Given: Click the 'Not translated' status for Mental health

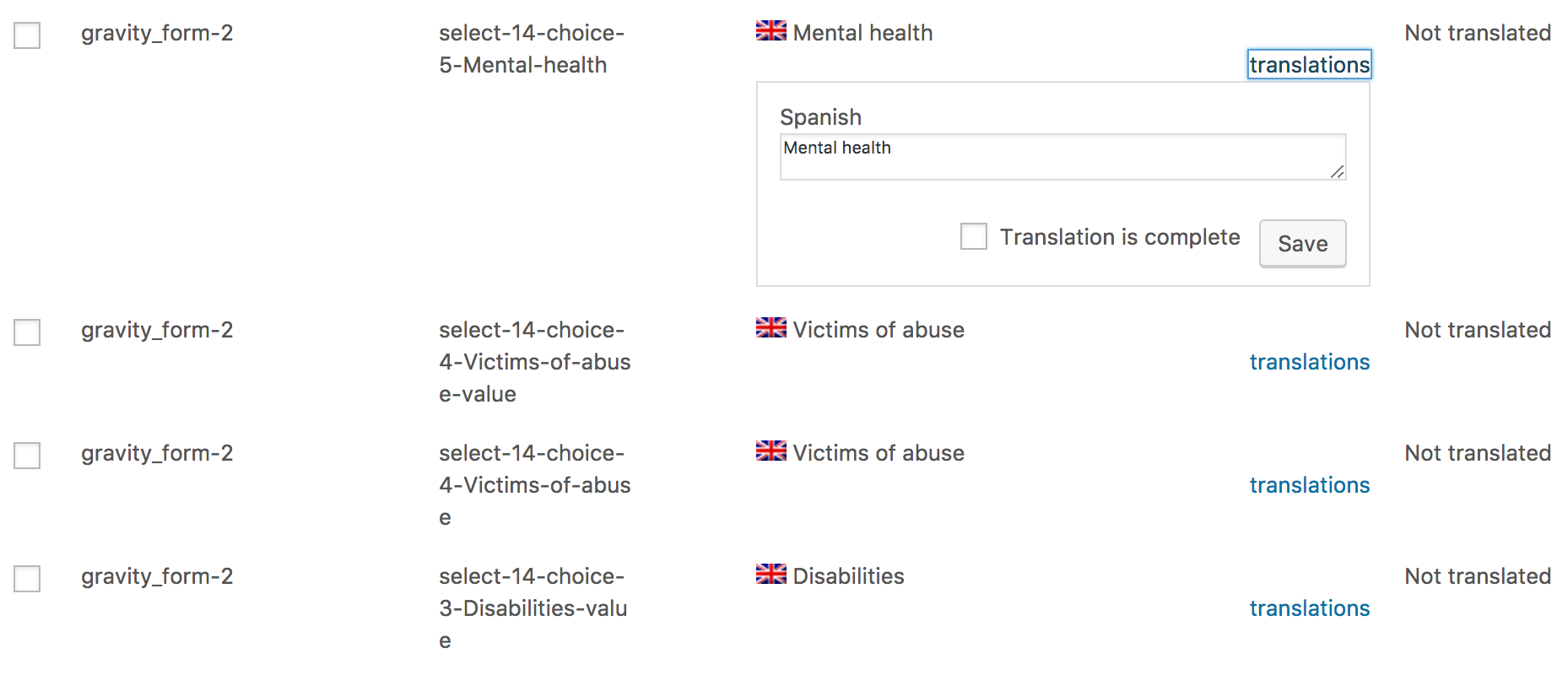Looking at the screenshot, I should pyautogui.click(x=1477, y=33).
